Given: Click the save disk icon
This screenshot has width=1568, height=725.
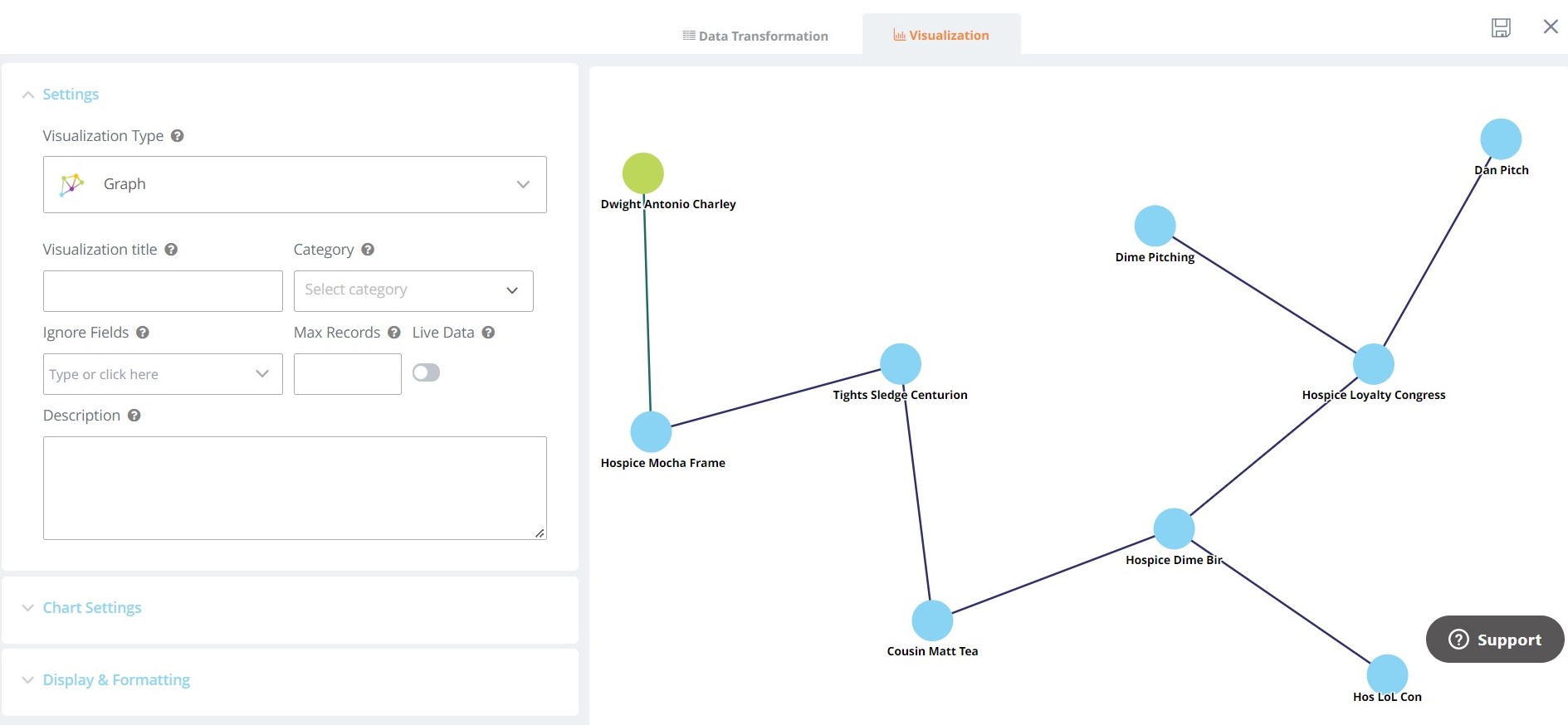Looking at the screenshot, I should [x=1501, y=27].
